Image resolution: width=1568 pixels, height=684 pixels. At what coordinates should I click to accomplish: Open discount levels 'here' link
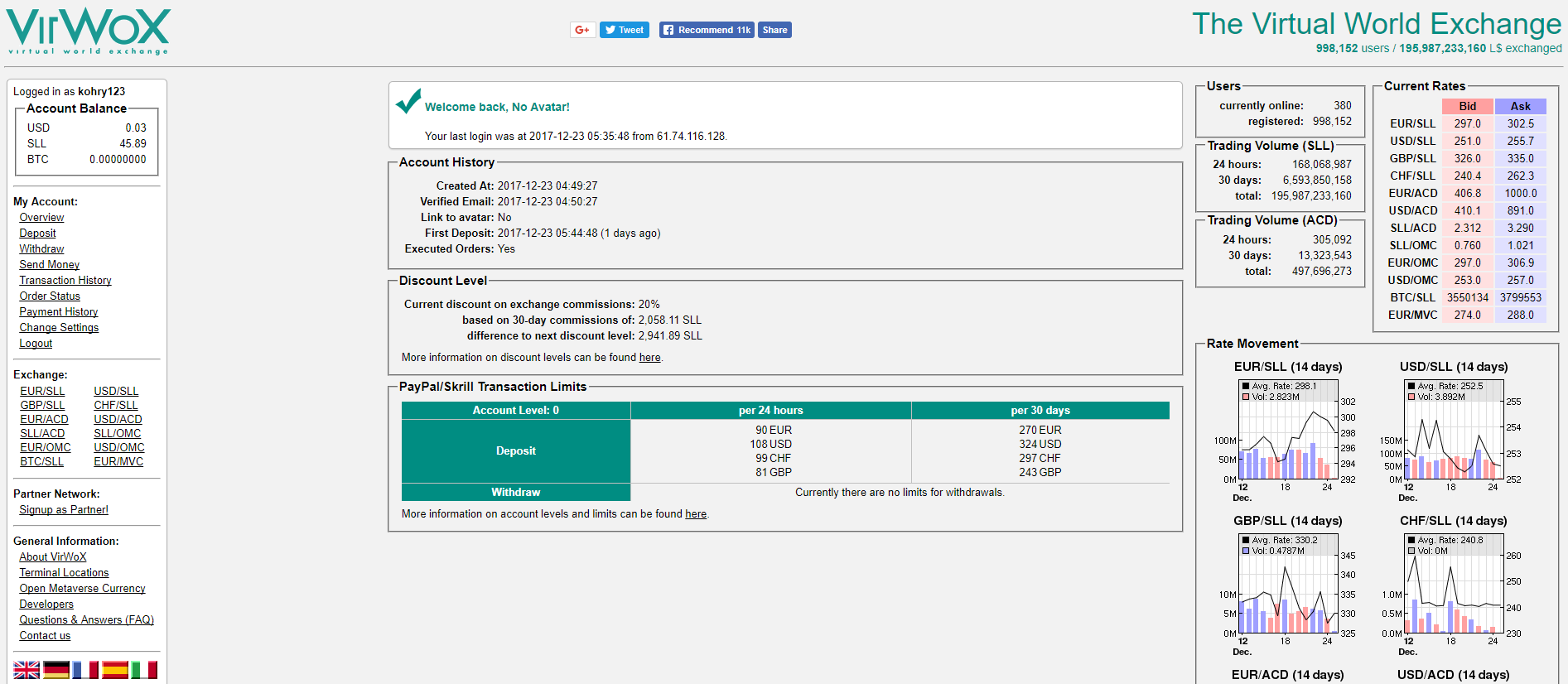(x=650, y=358)
